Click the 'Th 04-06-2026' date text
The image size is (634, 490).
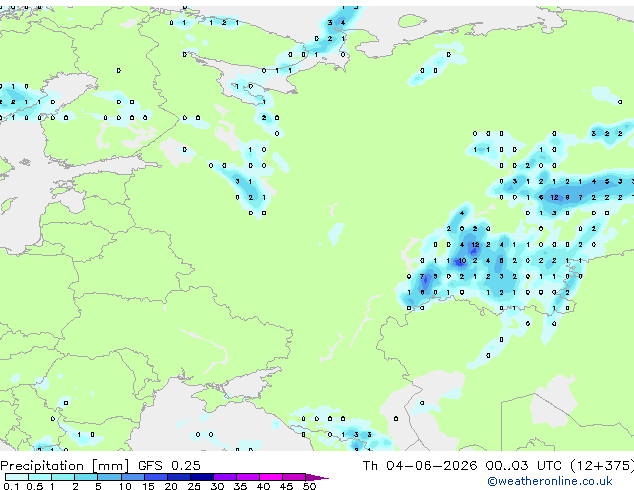click(x=419, y=466)
